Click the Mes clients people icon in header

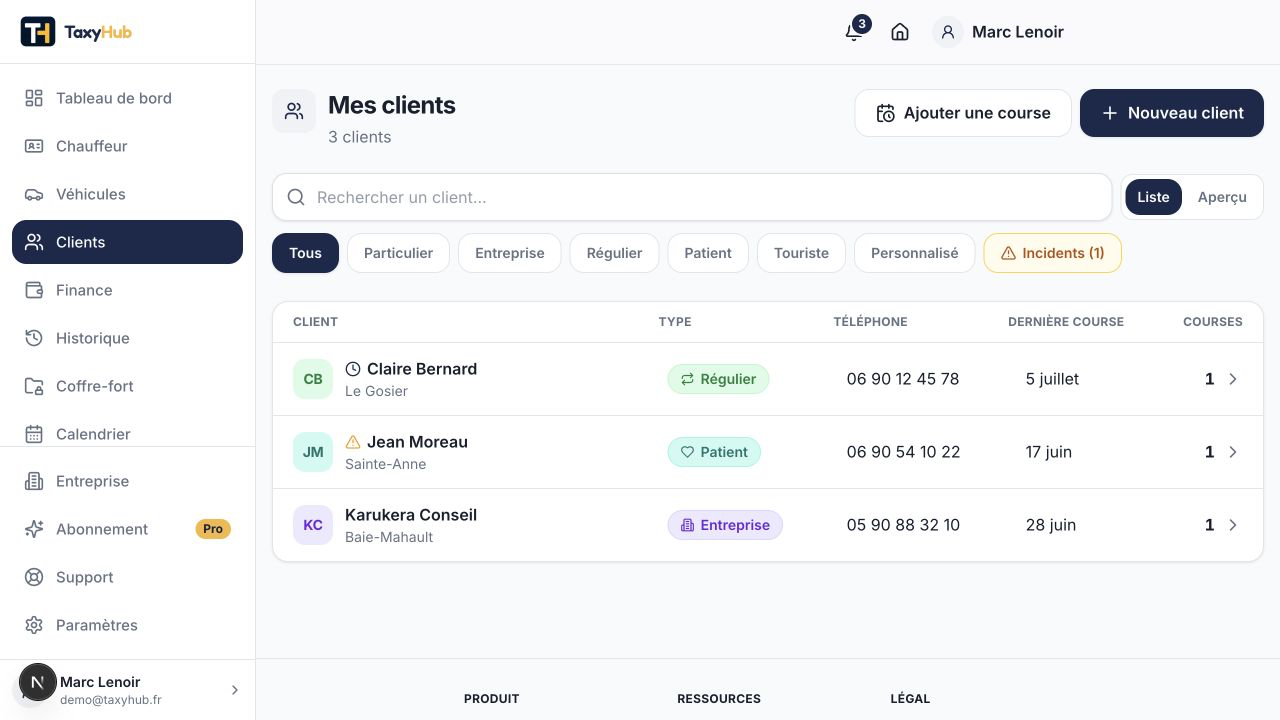click(294, 111)
